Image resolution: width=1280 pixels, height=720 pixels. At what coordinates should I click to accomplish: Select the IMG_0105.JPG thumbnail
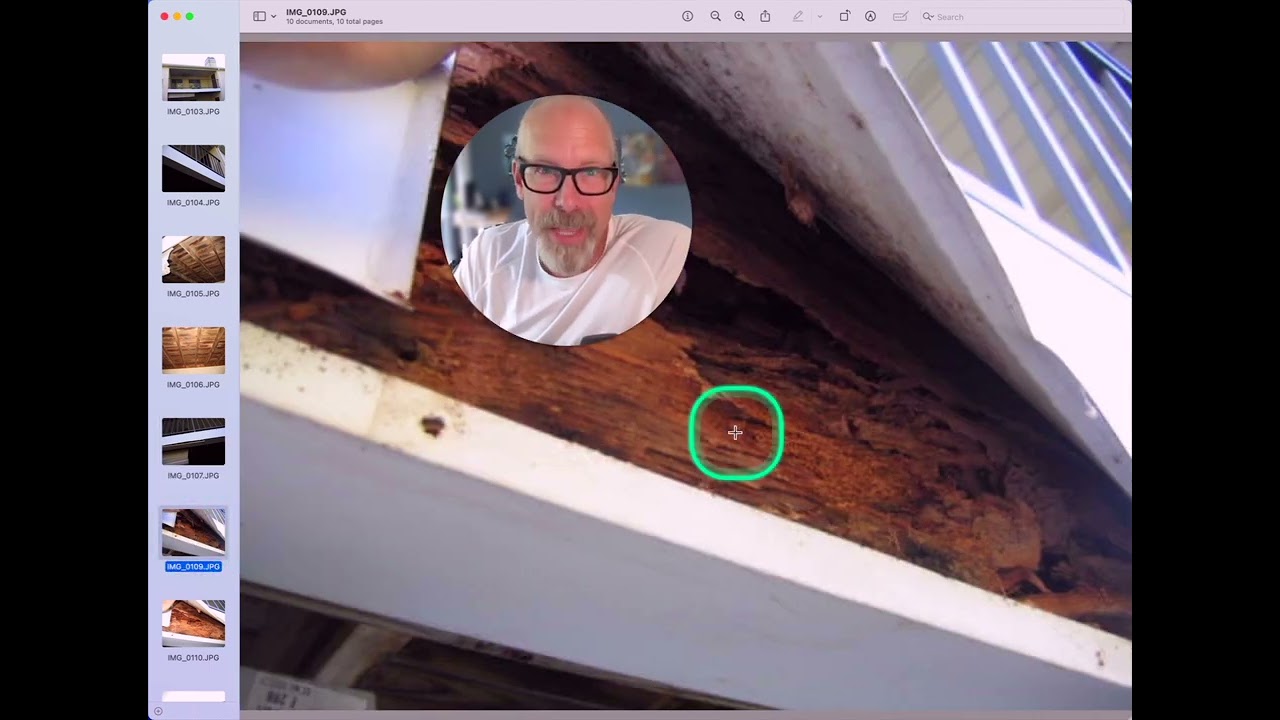193,260
